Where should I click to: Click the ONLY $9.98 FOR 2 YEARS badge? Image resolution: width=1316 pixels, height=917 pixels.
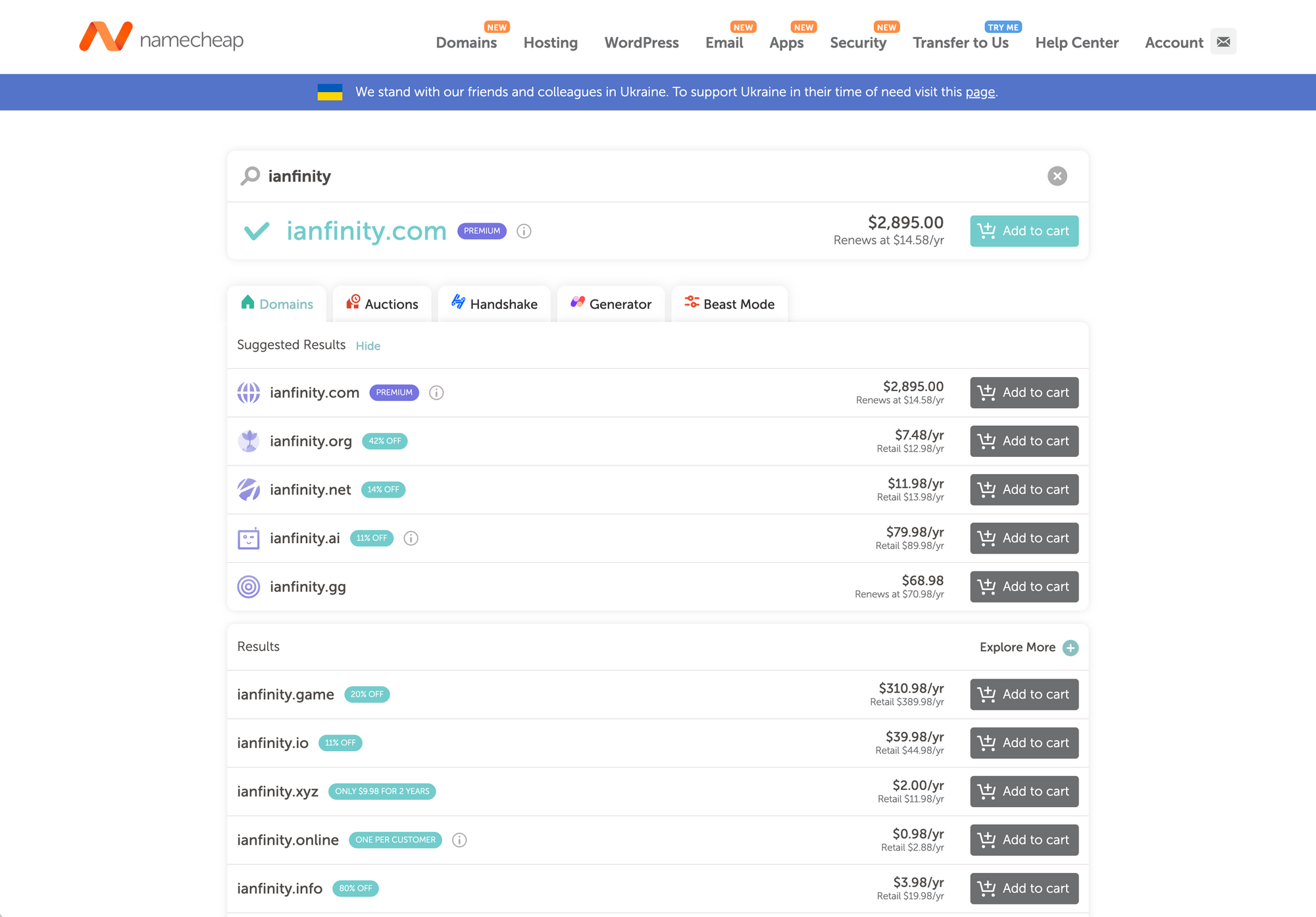click(382, 791)
